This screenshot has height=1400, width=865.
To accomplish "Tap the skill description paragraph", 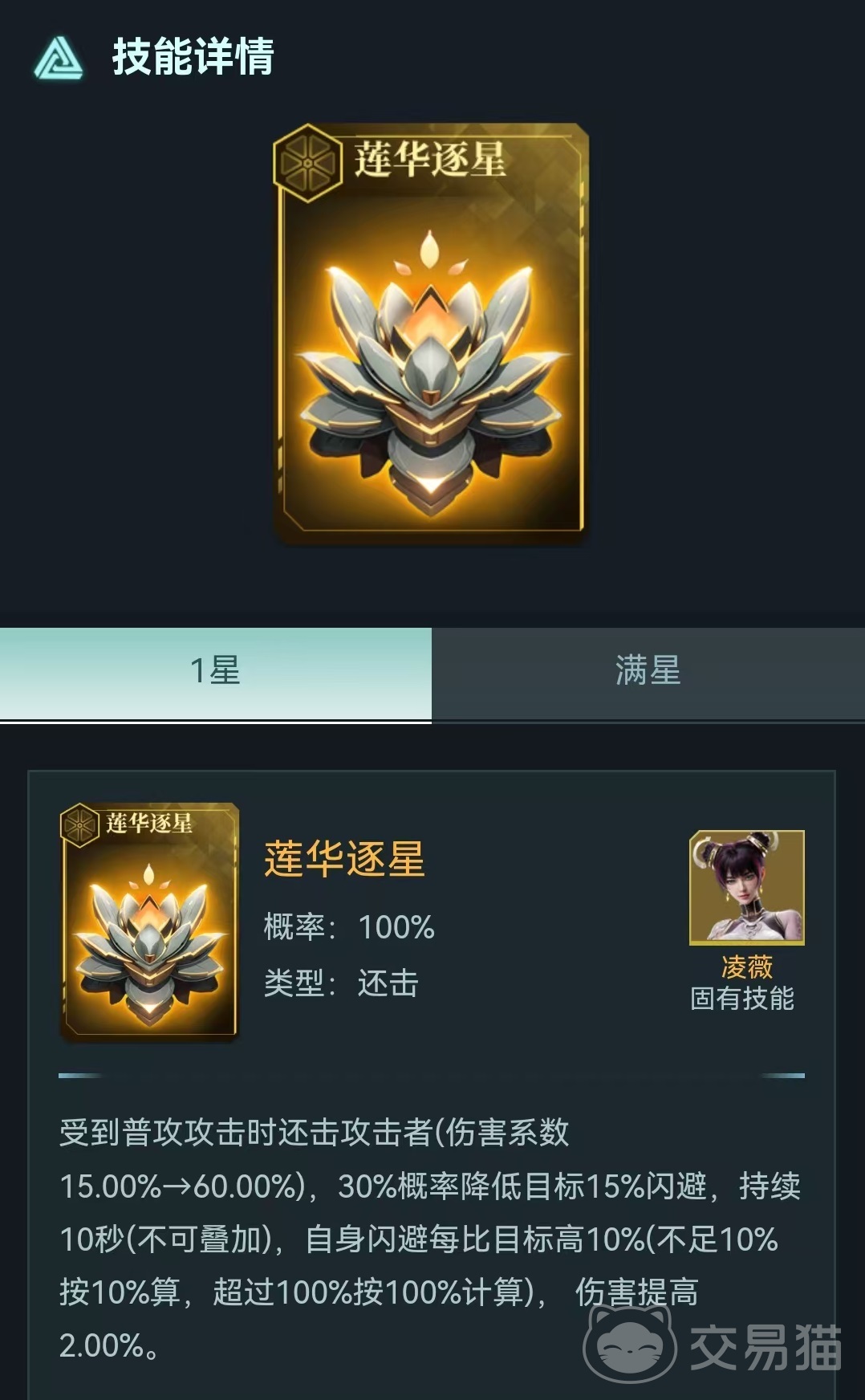I will point(431,1239).
